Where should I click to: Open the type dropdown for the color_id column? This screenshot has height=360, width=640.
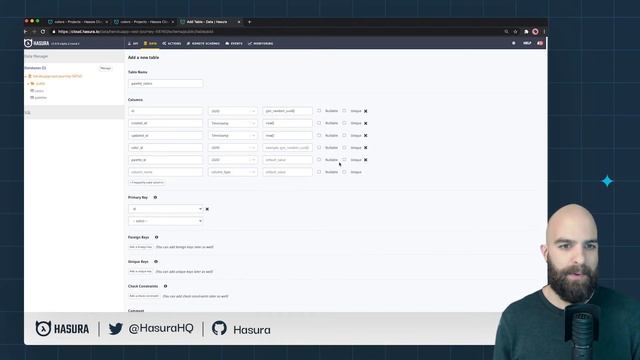point(233,148)
